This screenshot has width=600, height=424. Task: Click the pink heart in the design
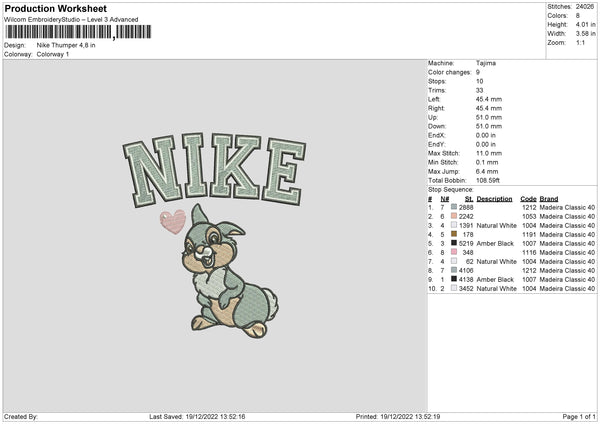[x=173, y=222]
